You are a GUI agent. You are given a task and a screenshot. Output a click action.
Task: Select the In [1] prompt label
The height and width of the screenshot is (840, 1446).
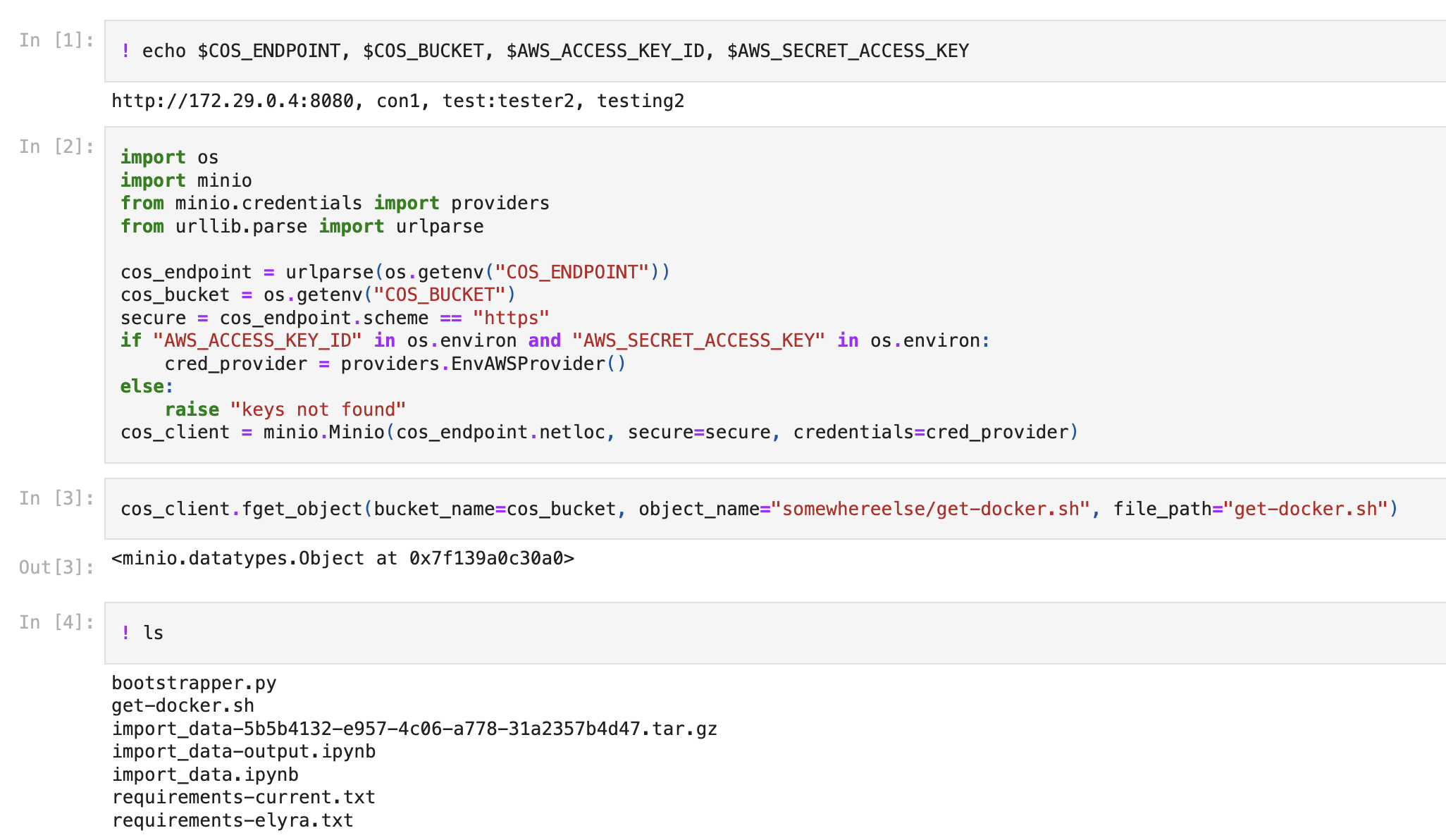coord(56,40)
